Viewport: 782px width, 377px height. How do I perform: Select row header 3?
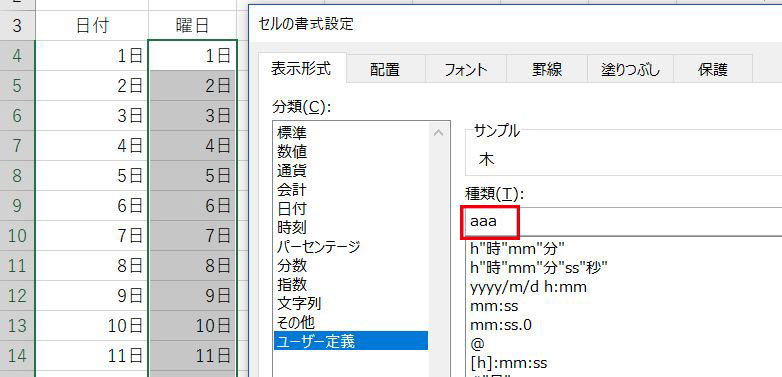[x=17, y=25]
